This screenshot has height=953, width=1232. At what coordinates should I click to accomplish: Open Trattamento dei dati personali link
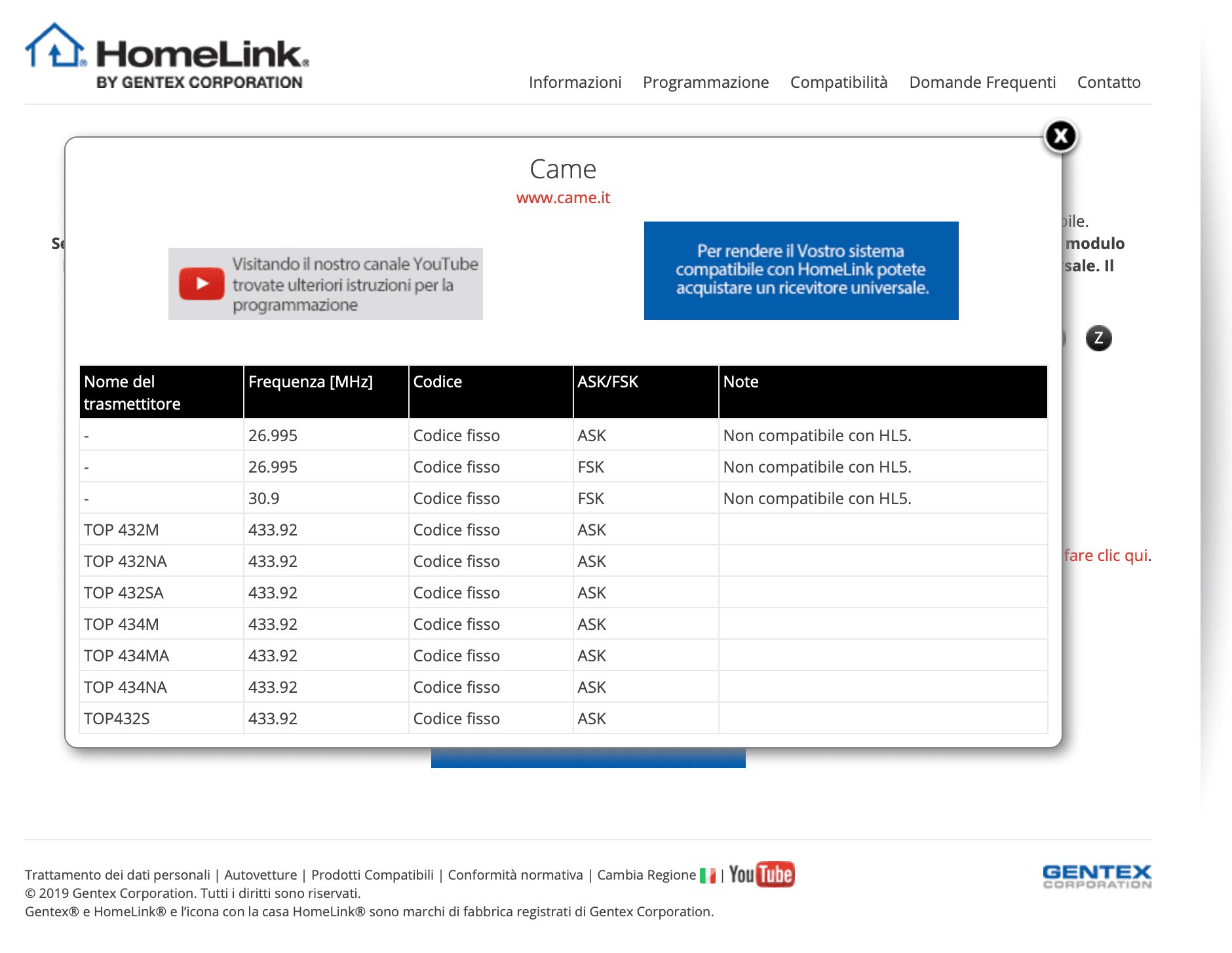[117, 875]
